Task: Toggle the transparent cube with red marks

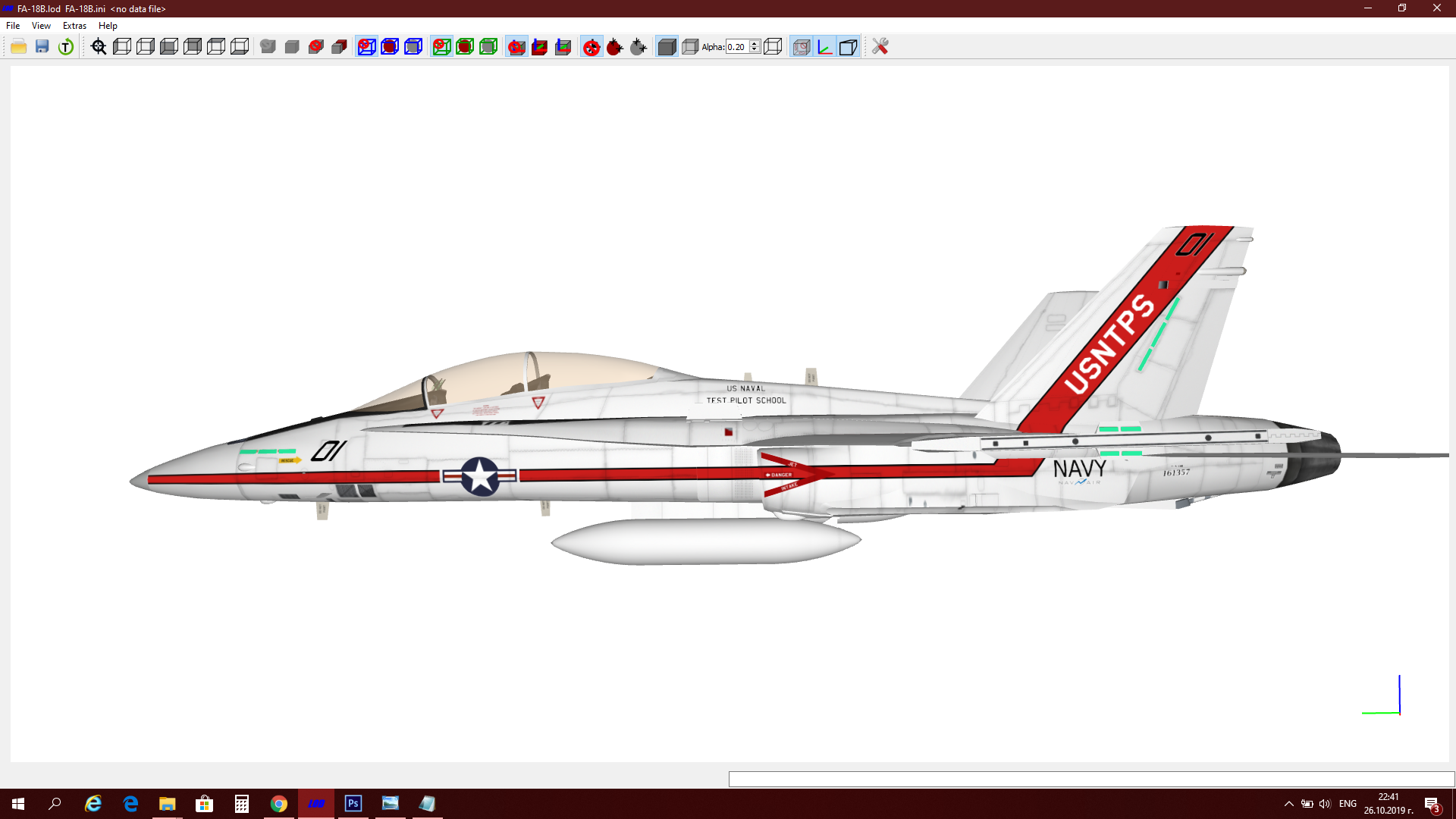Action: 802,47
